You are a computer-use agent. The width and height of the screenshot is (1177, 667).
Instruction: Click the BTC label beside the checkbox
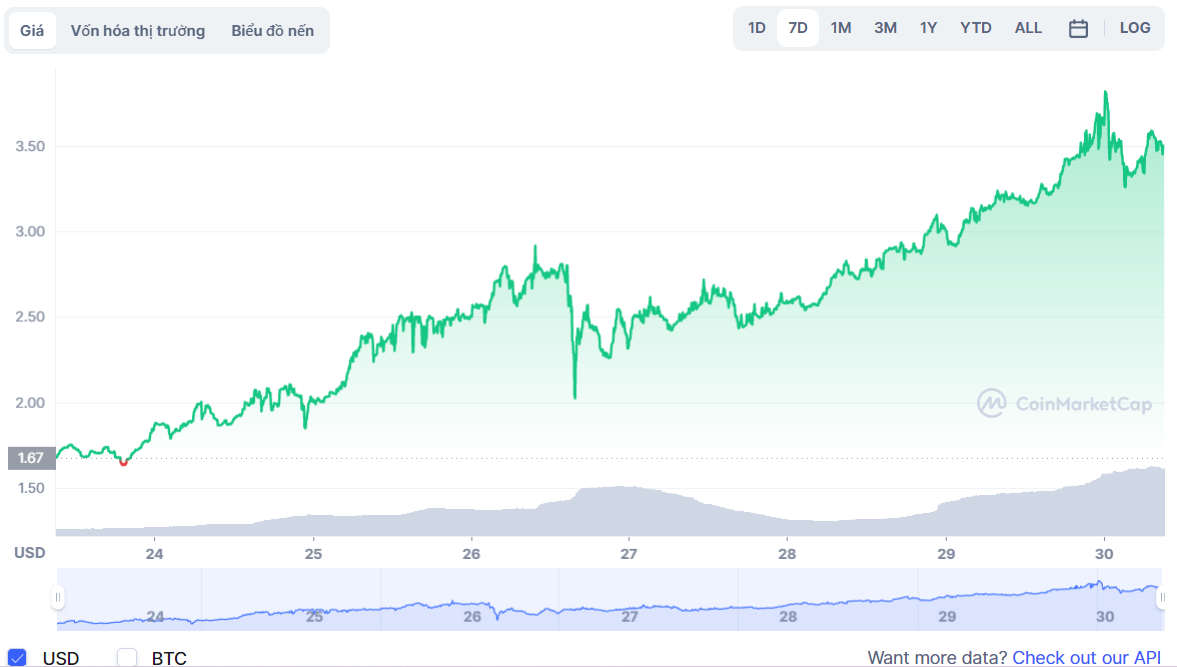(x=169, y=658)
